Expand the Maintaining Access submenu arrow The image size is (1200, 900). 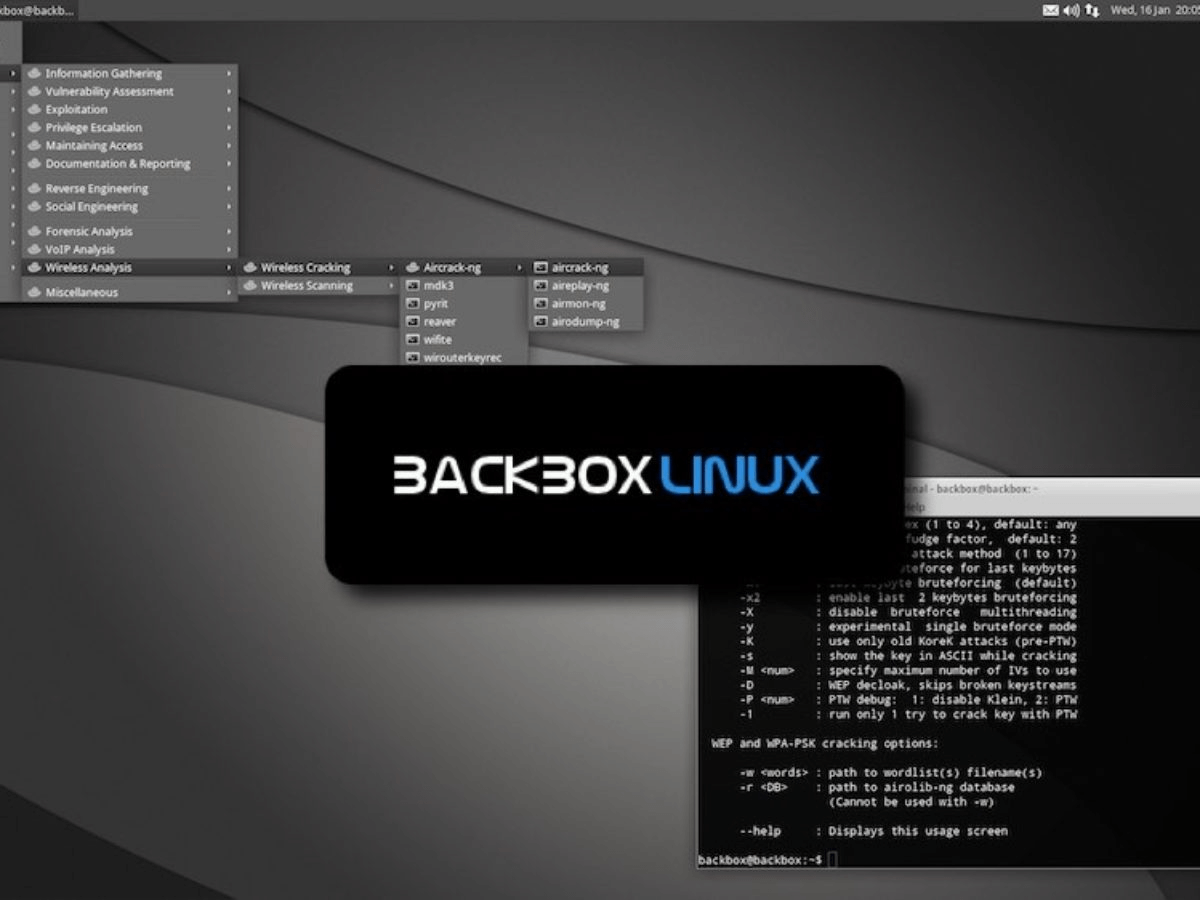coord(228,145)
